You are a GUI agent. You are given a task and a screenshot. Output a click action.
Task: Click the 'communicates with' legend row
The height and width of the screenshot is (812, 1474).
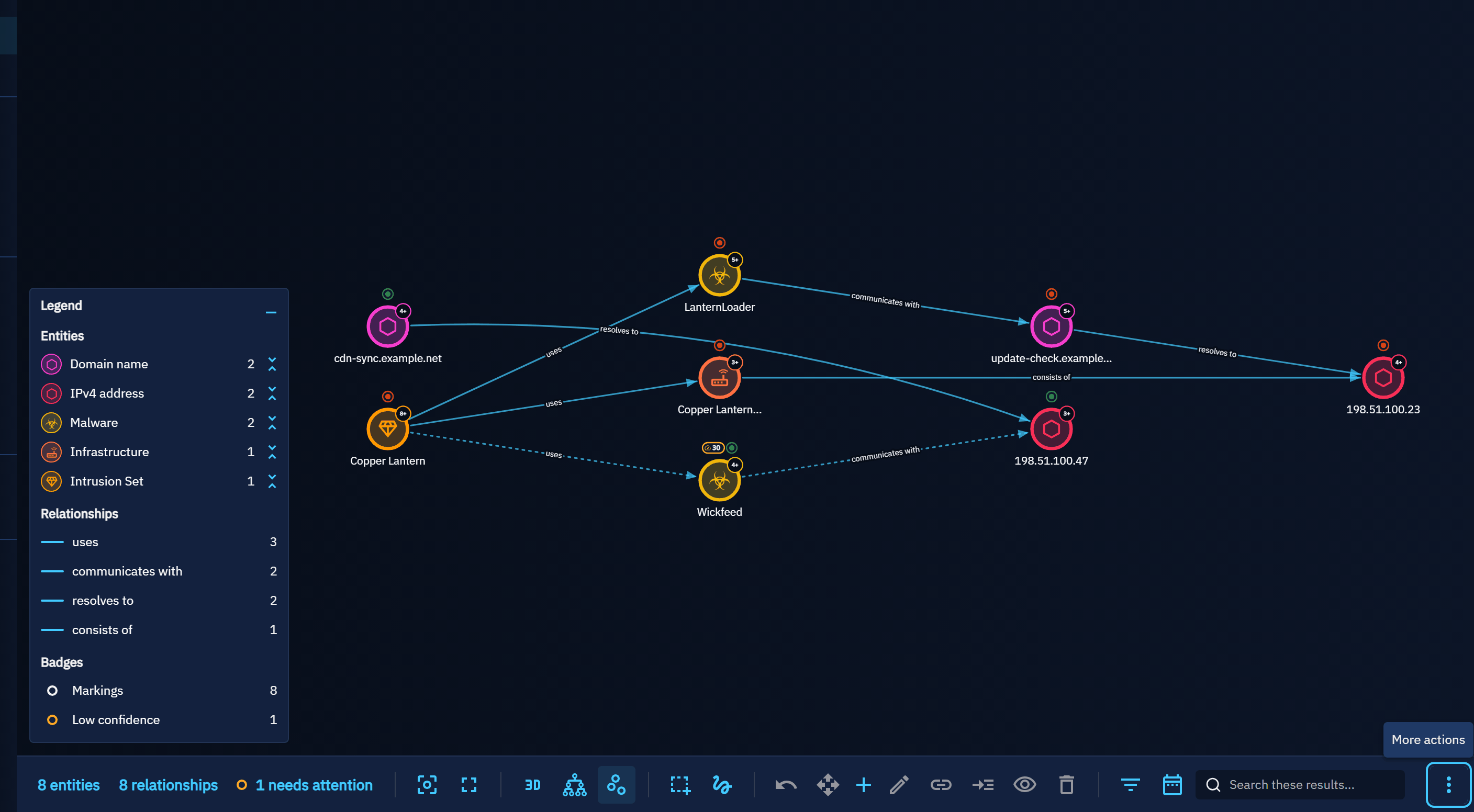point(159,571)
